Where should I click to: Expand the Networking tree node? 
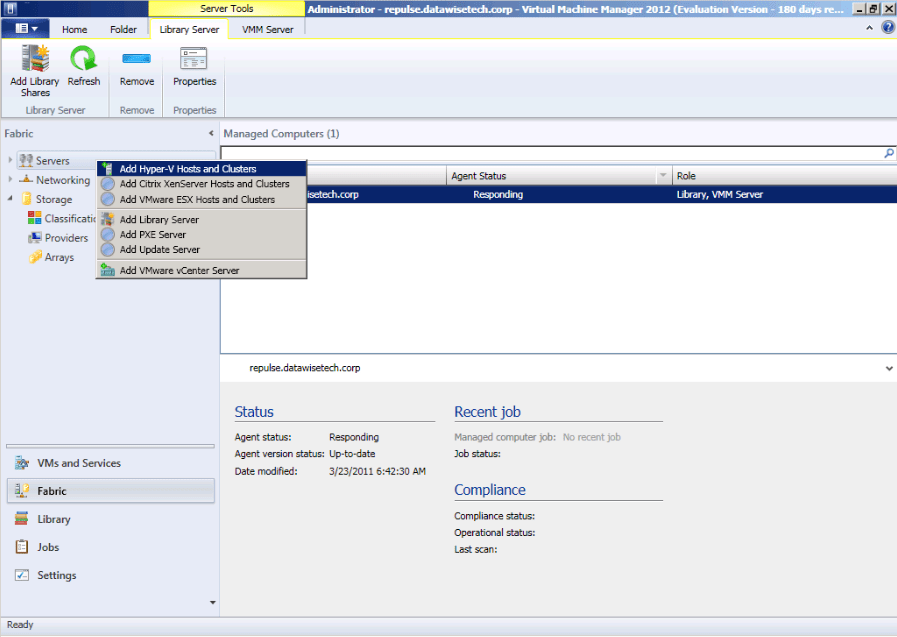tap(10, 179)
